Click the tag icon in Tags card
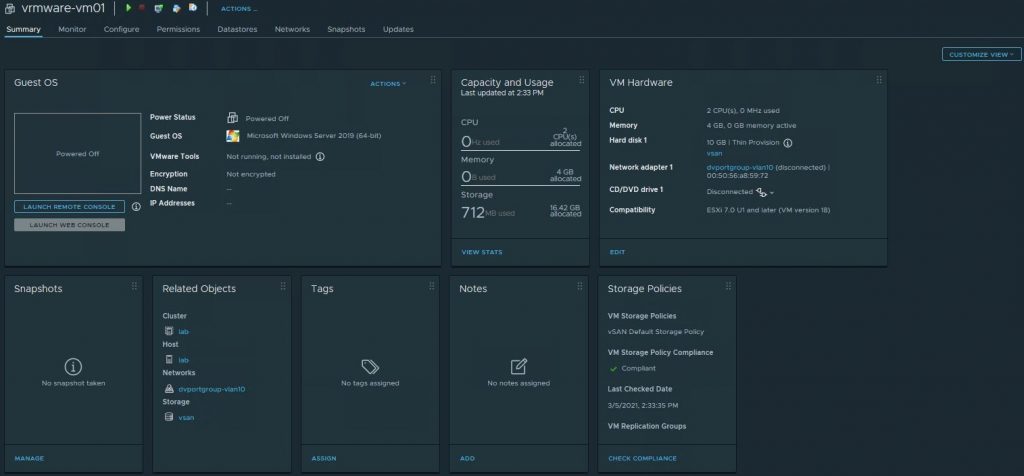The image size is (1024, 476). pos(370,366)
